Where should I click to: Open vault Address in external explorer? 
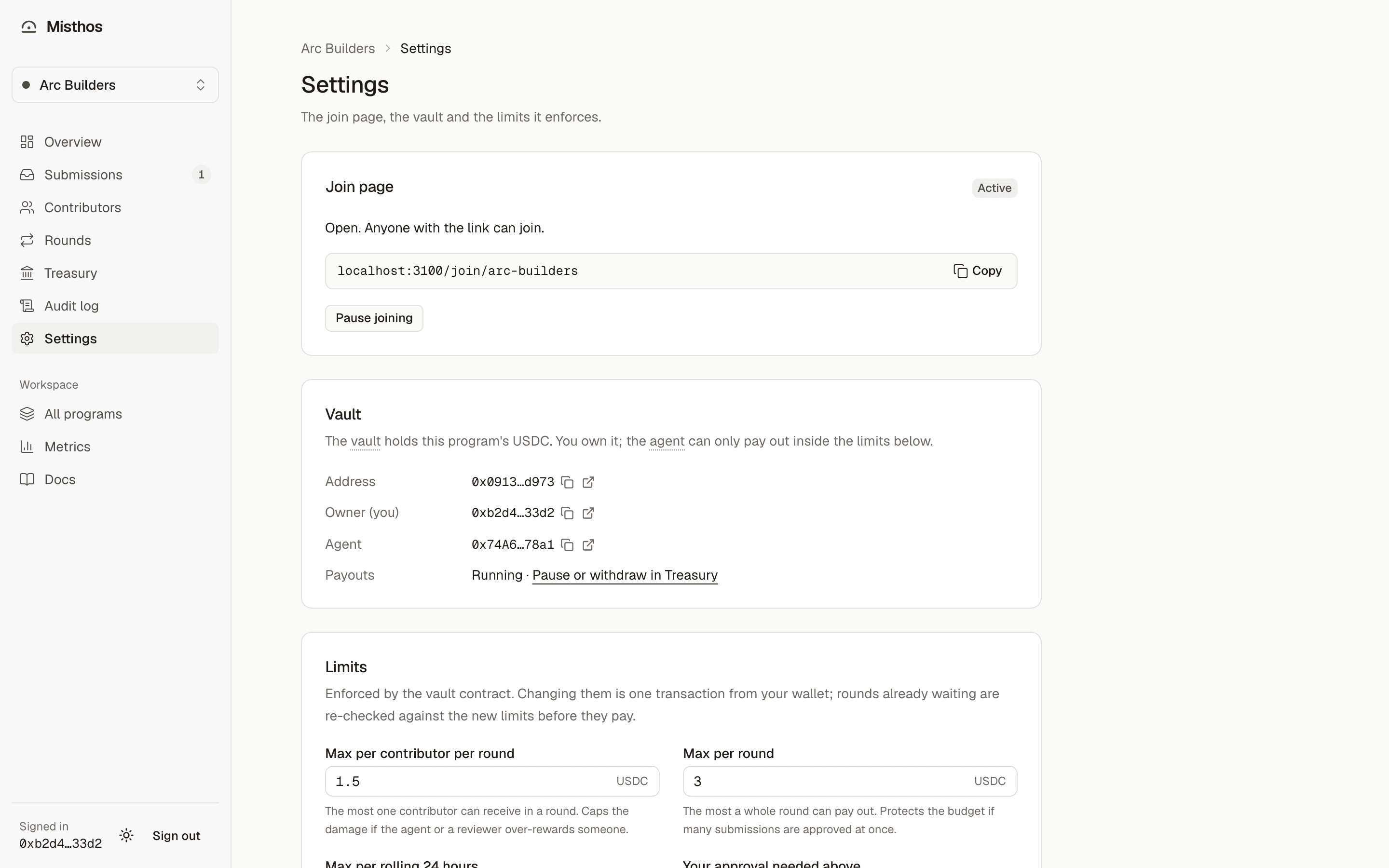pyautogui.click(x=588, y=482)
